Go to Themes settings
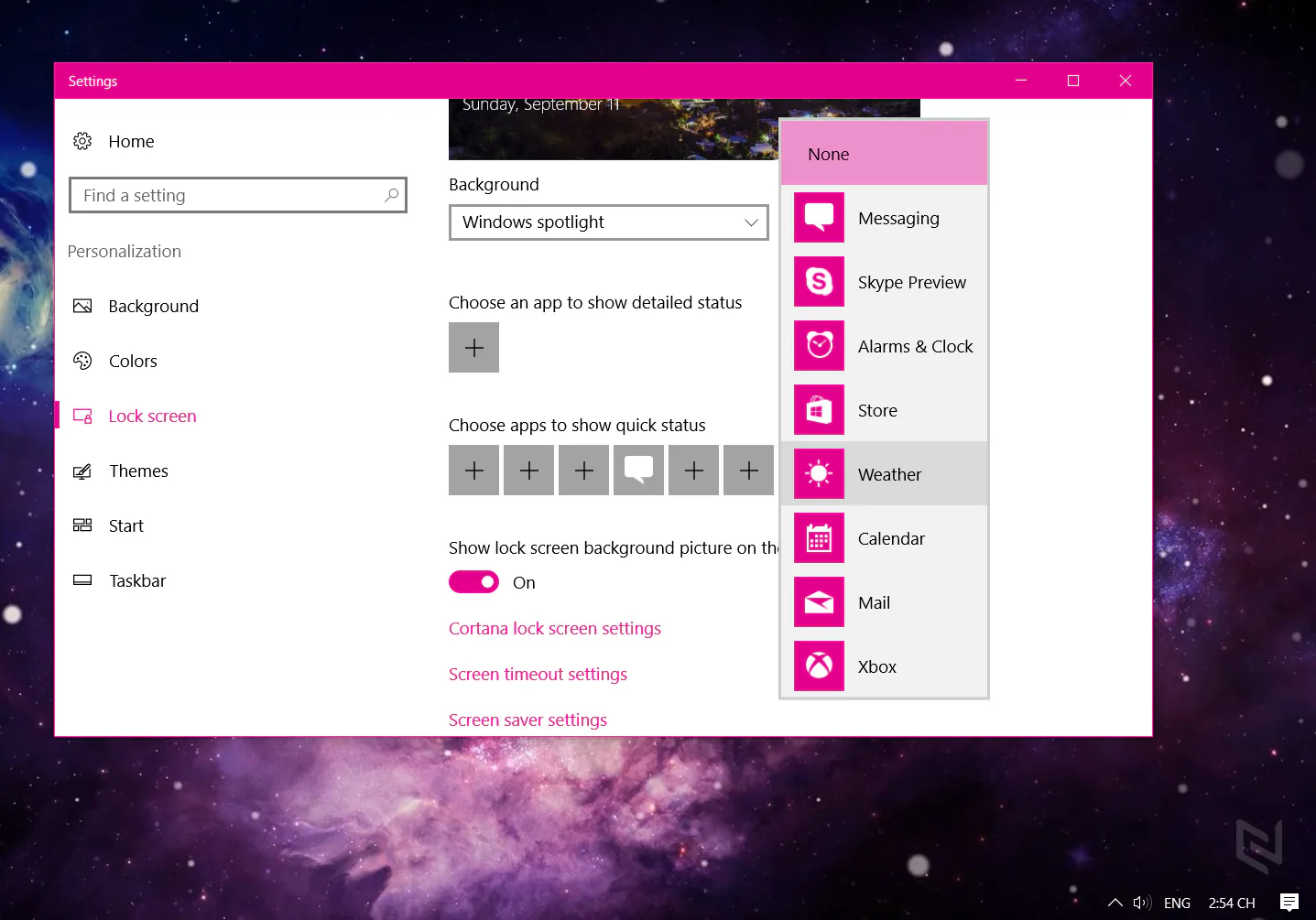This screenshot has height=920, width=1316. (138, 471)
